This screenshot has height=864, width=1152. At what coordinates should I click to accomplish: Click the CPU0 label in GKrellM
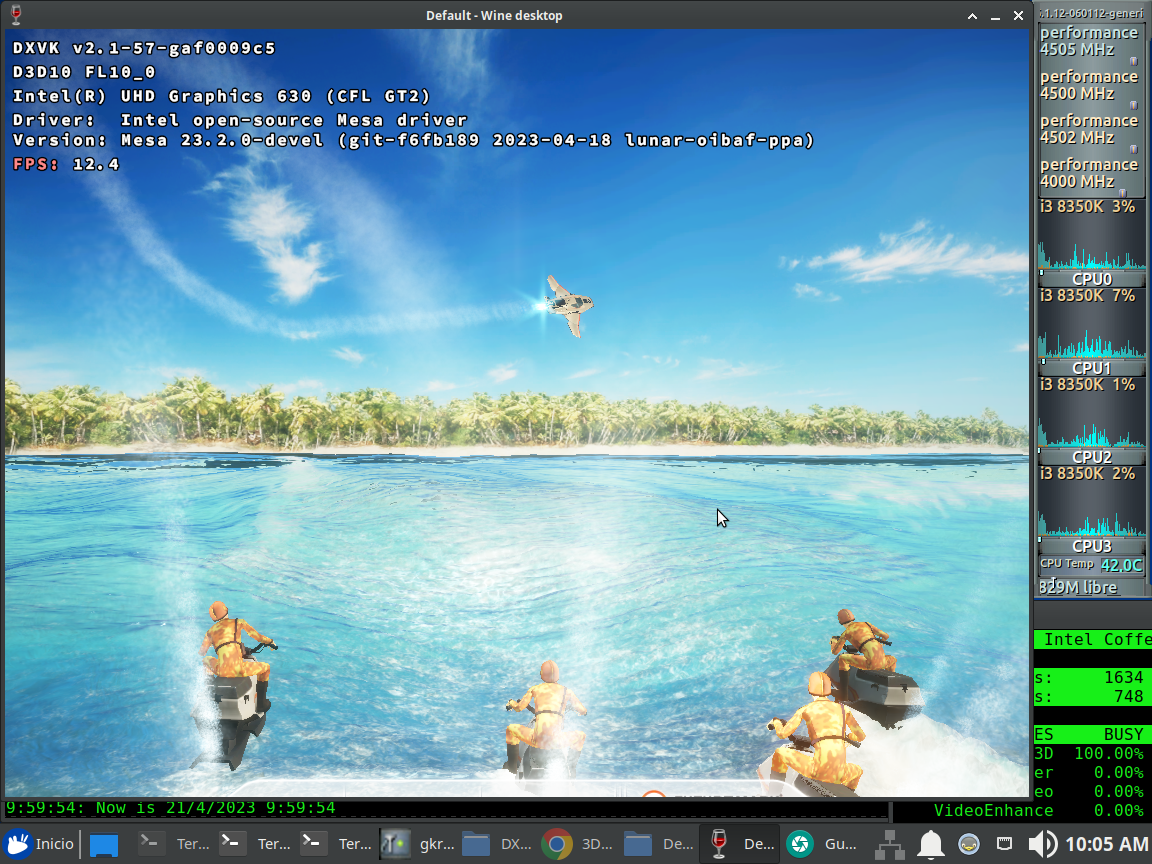tap(1092, 279)
